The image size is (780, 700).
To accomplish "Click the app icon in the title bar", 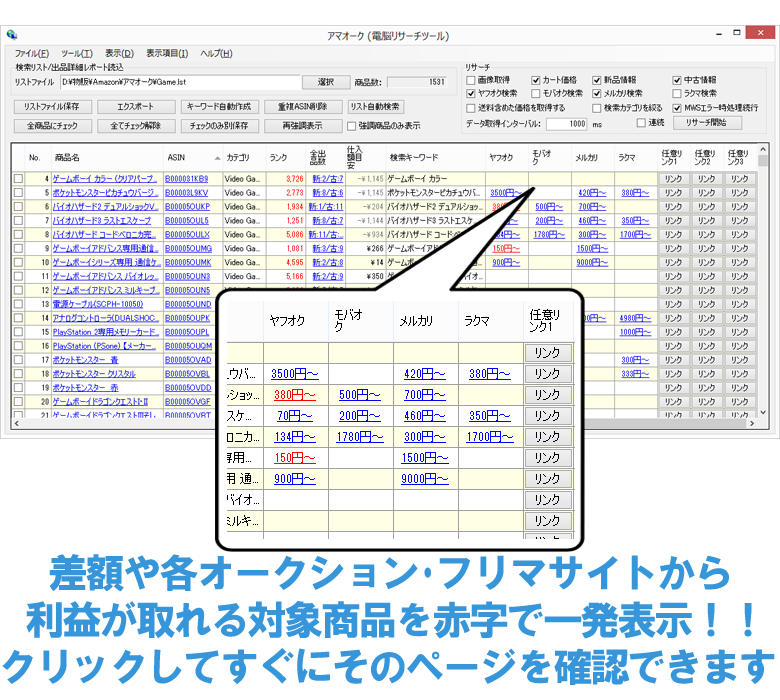I will tap(12, 35).
